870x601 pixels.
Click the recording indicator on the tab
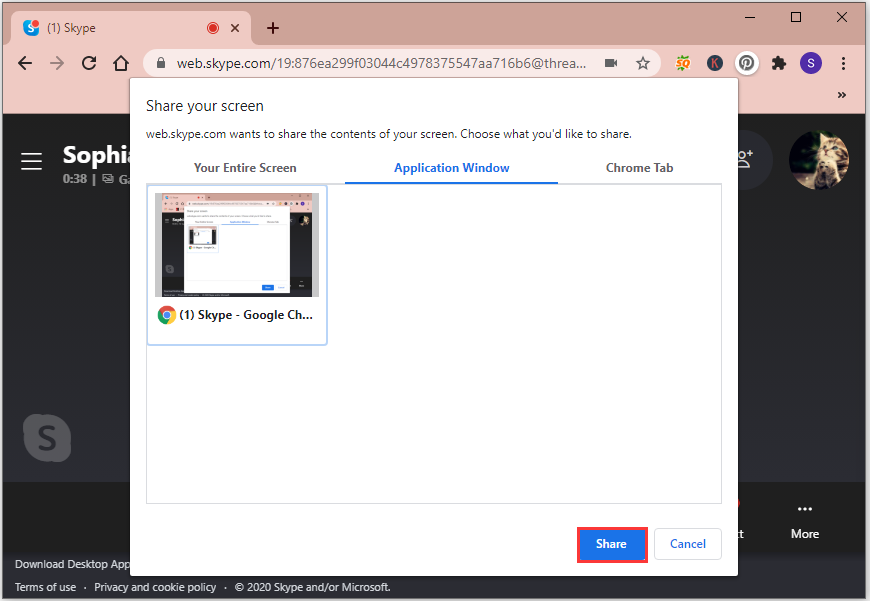tap(213, 28)
